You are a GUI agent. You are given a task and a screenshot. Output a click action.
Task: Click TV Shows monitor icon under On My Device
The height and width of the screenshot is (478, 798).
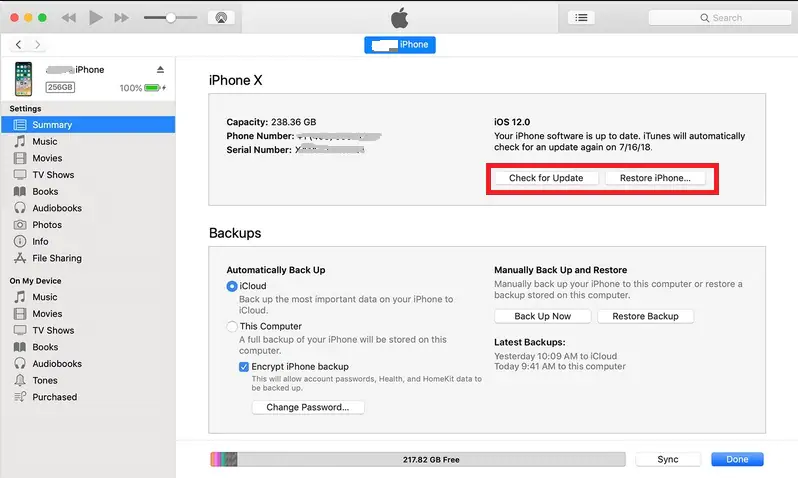[20, 330]
